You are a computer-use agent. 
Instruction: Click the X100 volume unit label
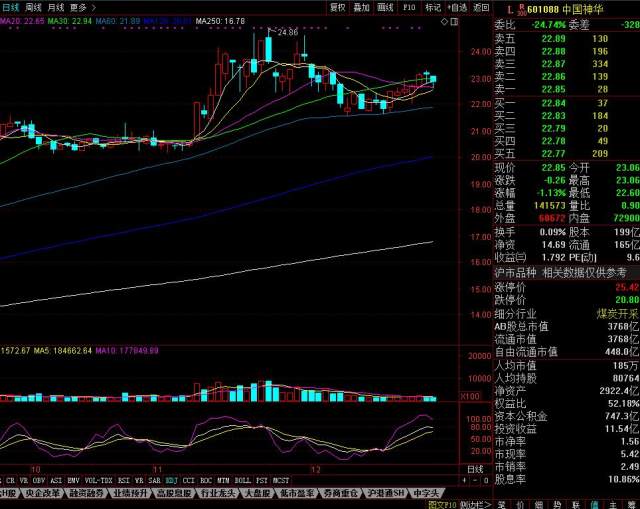click(x=470, y=396)
